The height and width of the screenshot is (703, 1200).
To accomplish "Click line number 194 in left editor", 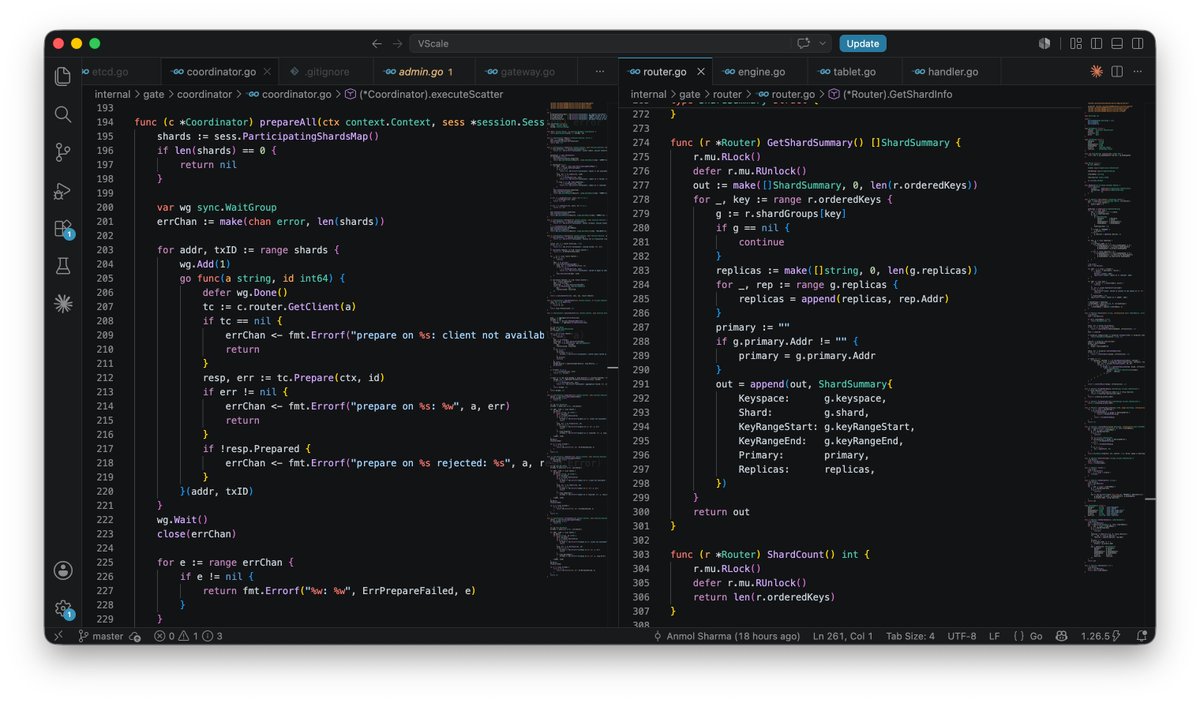I will coord(105,122).
